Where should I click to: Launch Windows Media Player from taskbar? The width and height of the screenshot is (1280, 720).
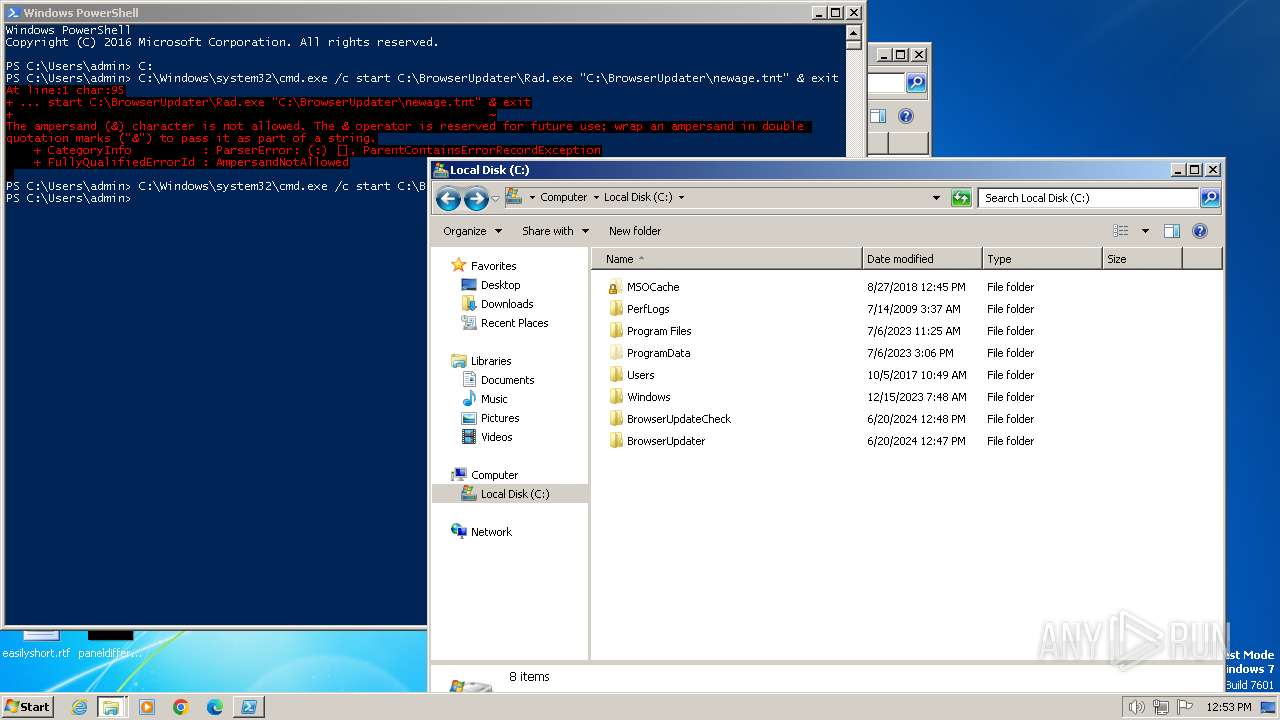[x=147, y=707]
